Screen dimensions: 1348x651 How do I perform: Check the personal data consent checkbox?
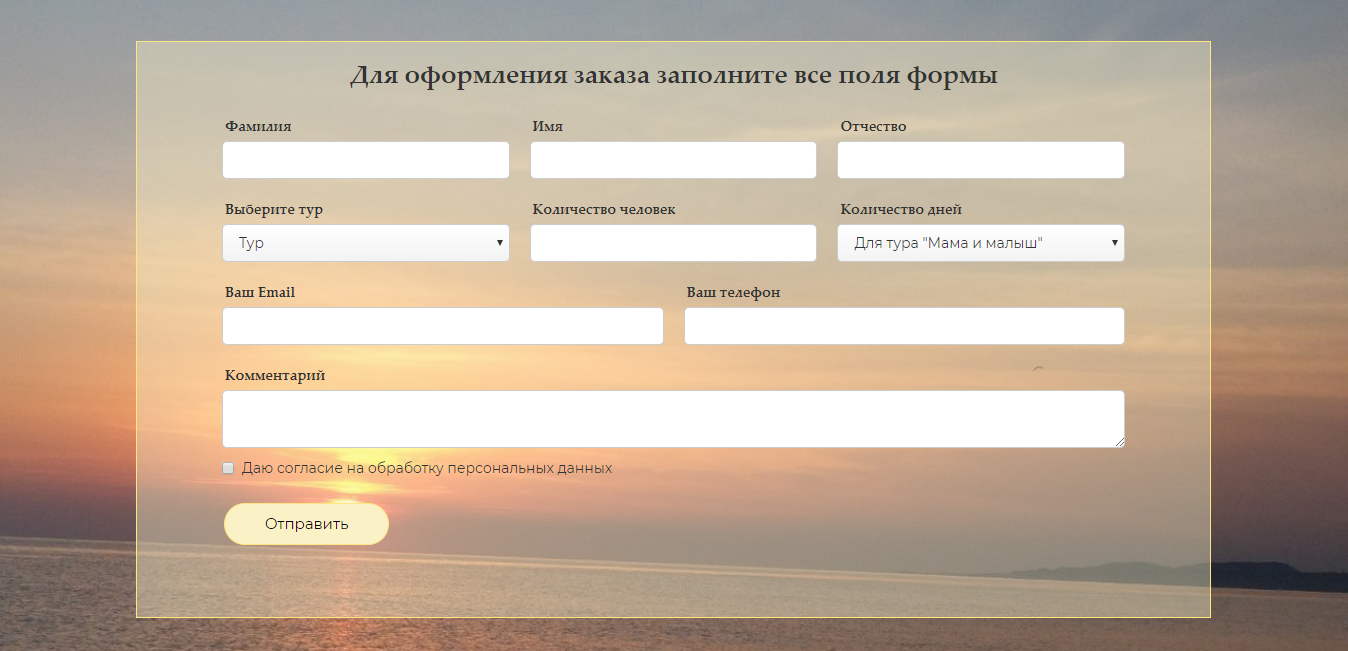click(228, 468)
